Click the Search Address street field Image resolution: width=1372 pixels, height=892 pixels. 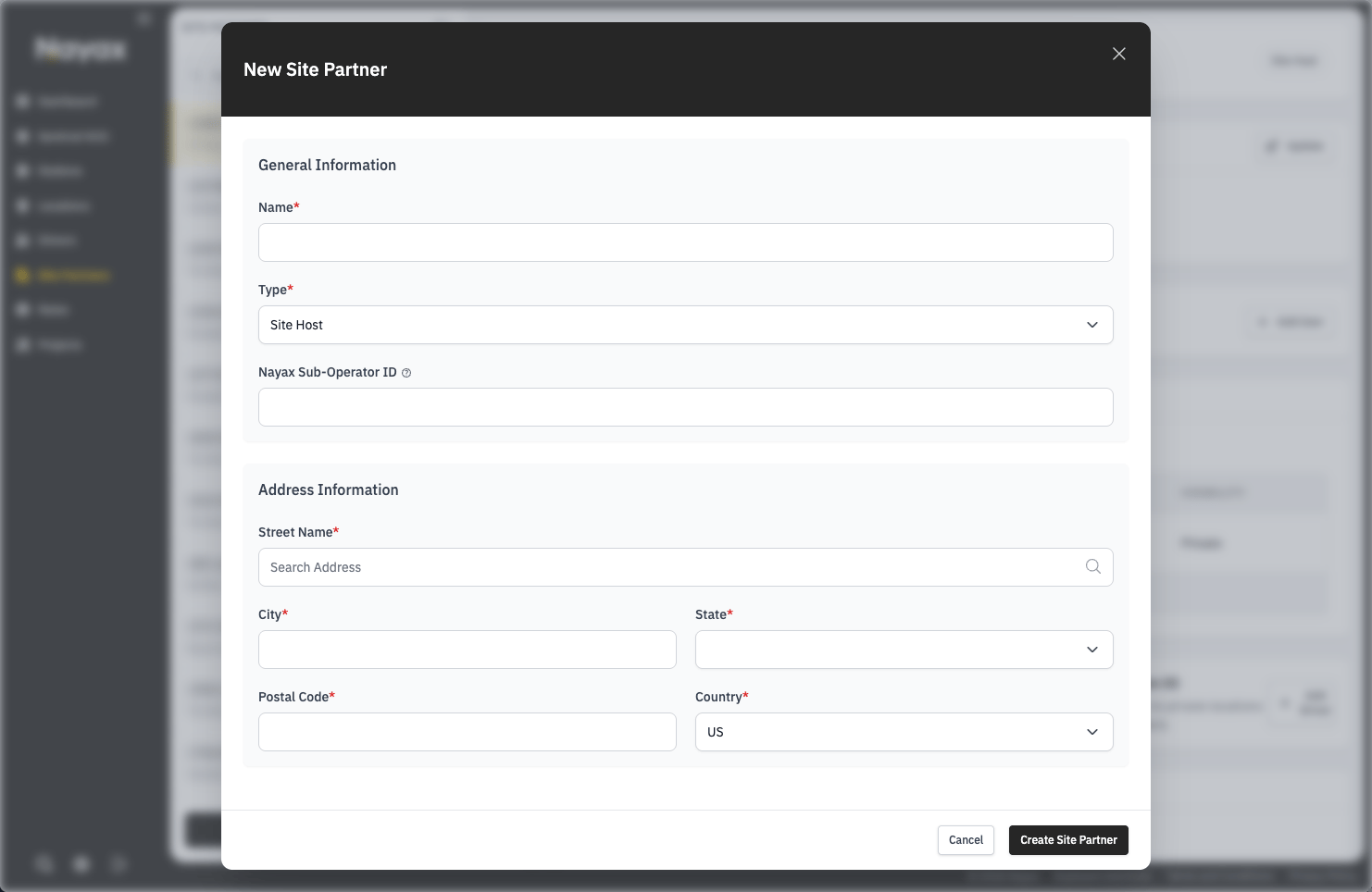tap(685, 567)
